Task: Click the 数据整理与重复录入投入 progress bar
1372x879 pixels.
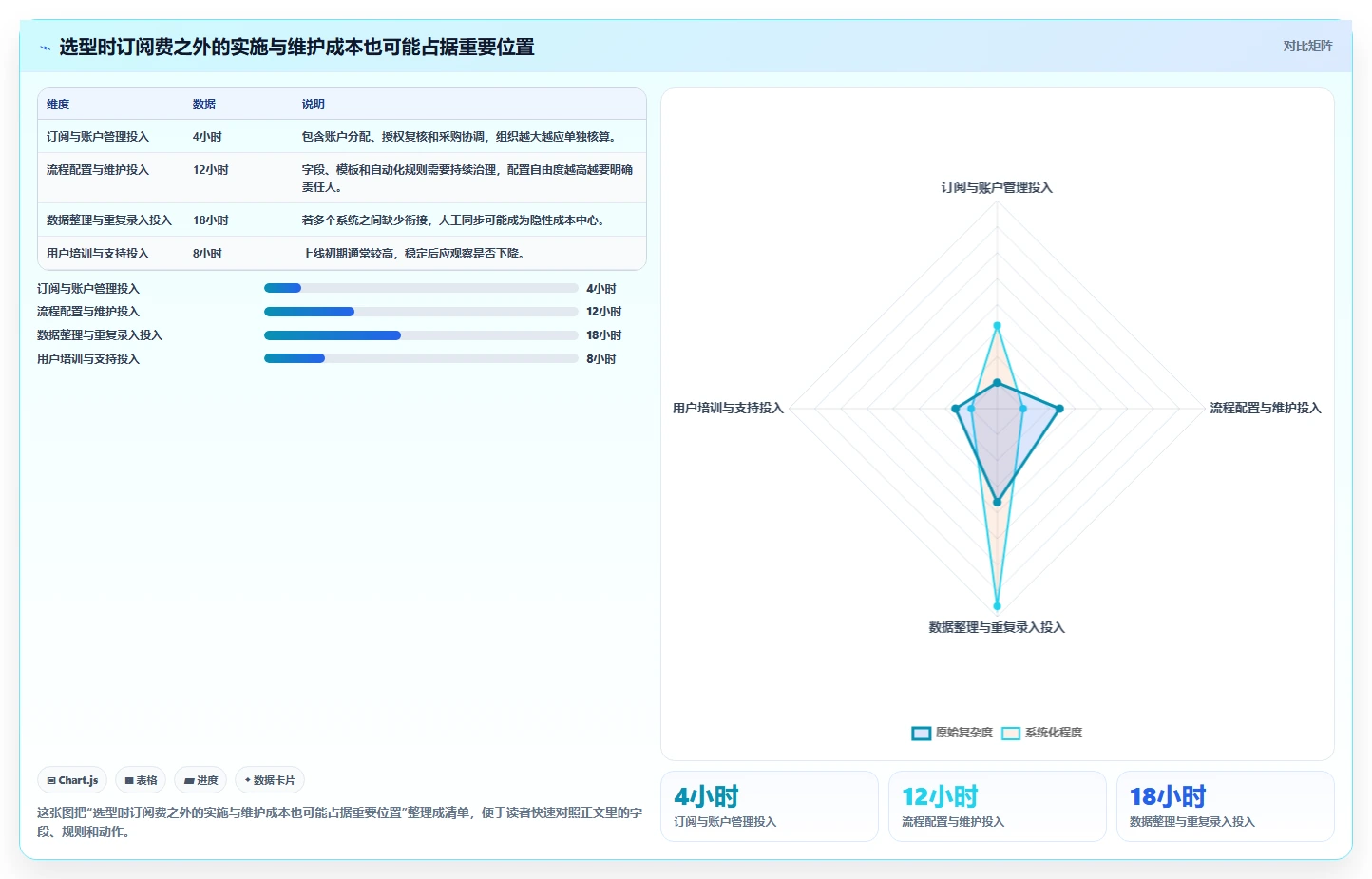Action: 421,335
